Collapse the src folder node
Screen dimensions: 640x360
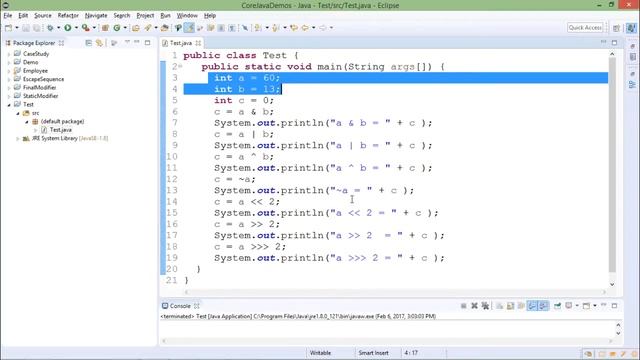coord(18,113)
